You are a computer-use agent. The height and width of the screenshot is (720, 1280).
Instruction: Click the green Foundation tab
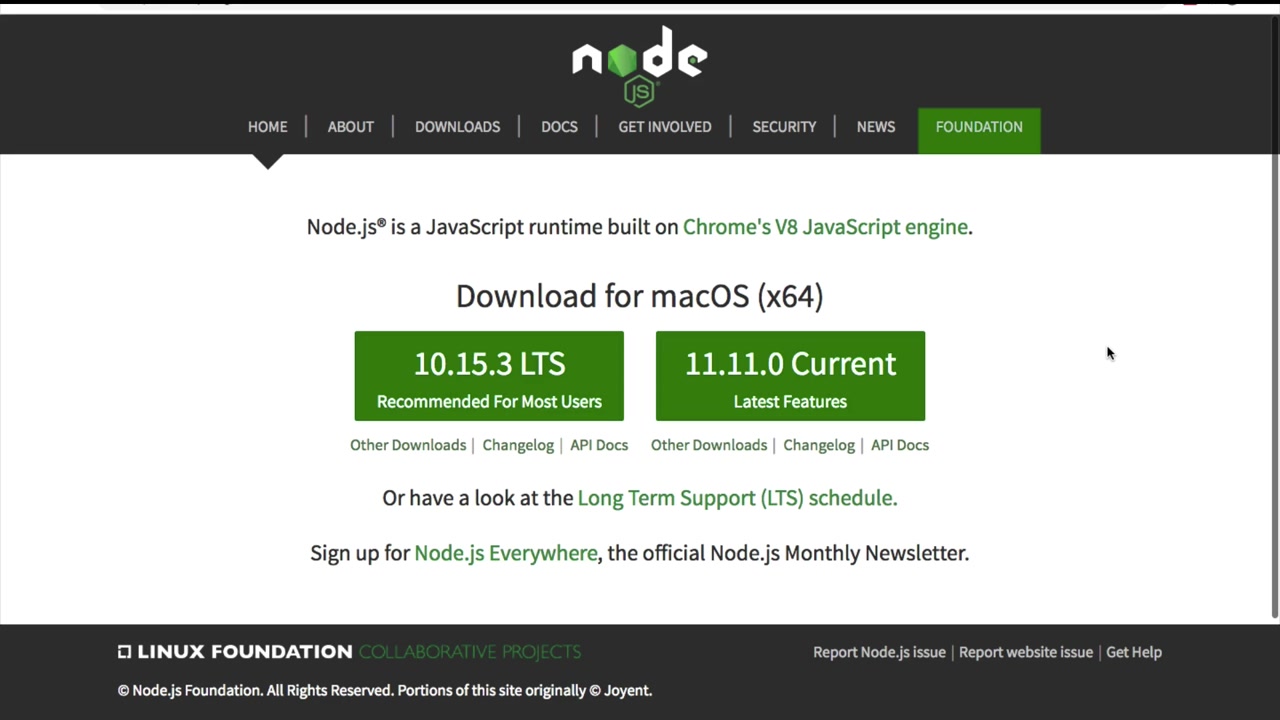[979, 127]
